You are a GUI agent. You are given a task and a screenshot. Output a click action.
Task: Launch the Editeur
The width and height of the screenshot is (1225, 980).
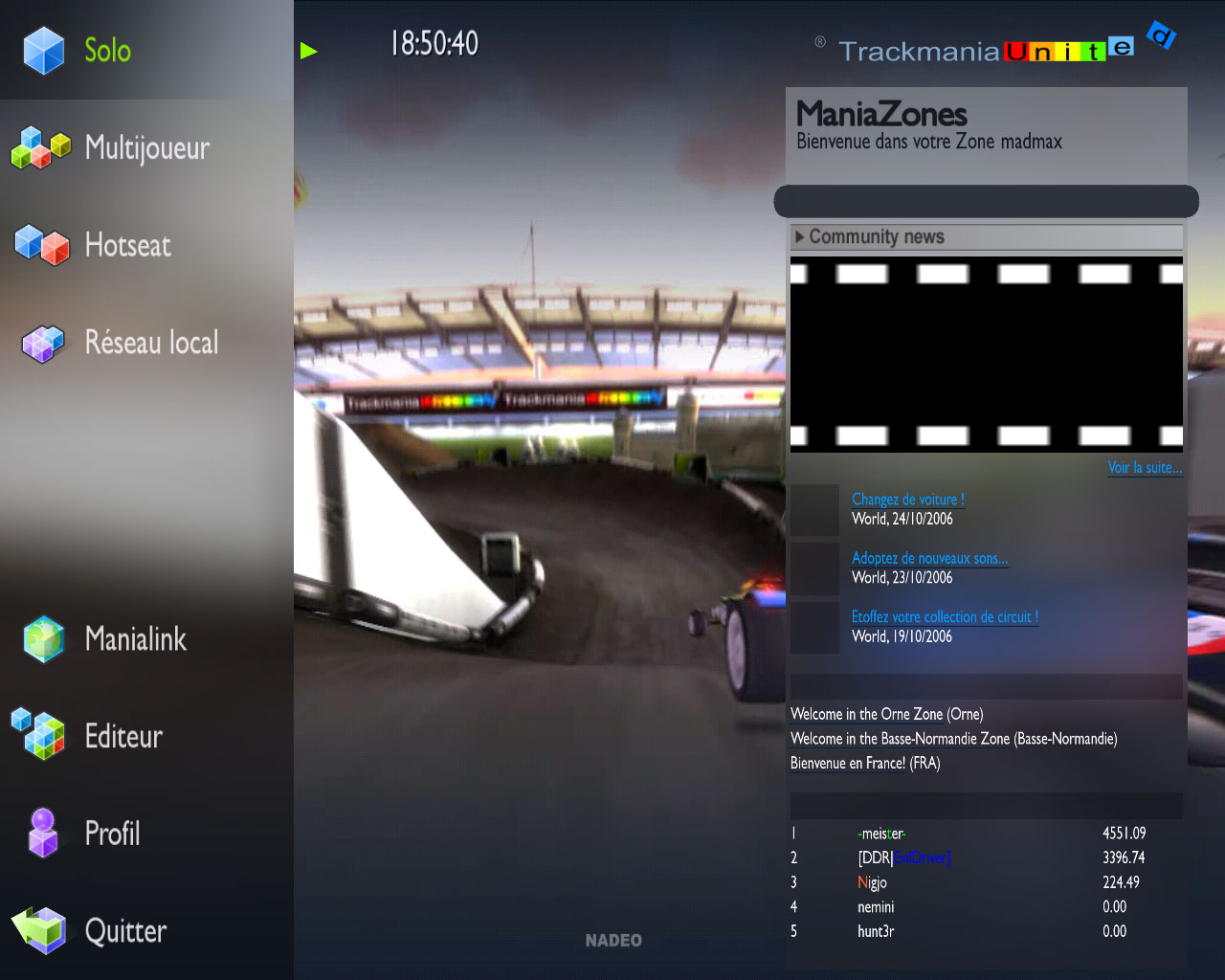click(123, 736)
